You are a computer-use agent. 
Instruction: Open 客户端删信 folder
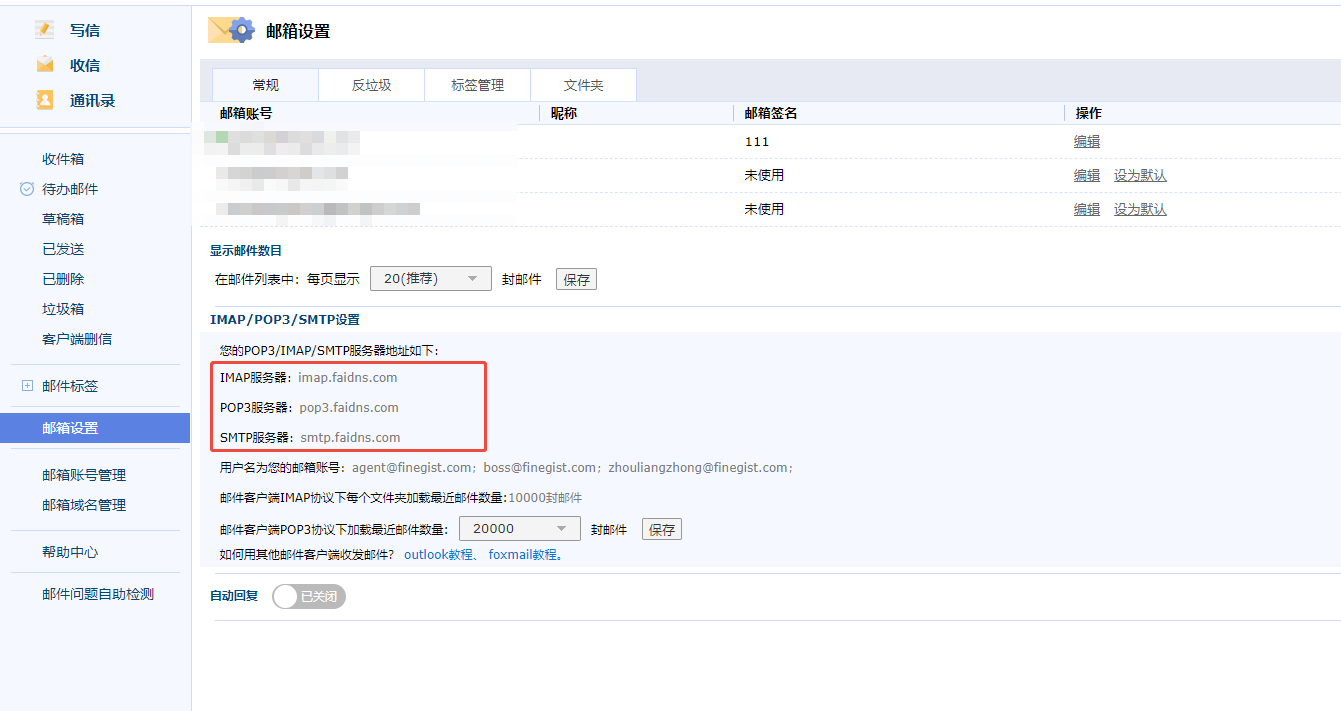(x=77, y=339)
